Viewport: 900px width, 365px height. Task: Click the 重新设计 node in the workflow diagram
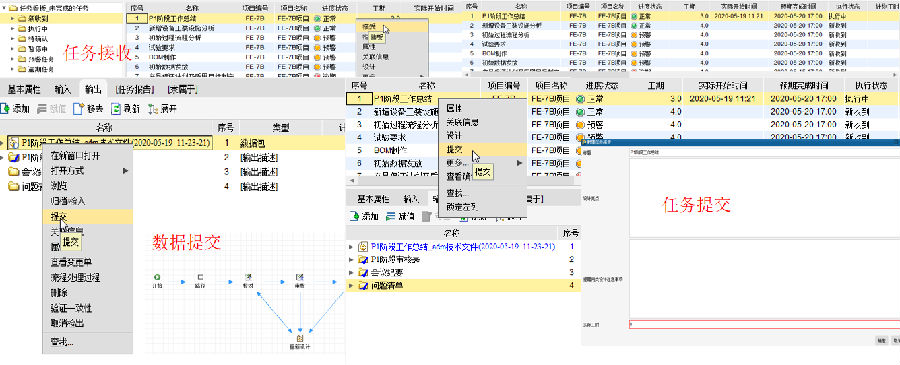pos(300,343)
